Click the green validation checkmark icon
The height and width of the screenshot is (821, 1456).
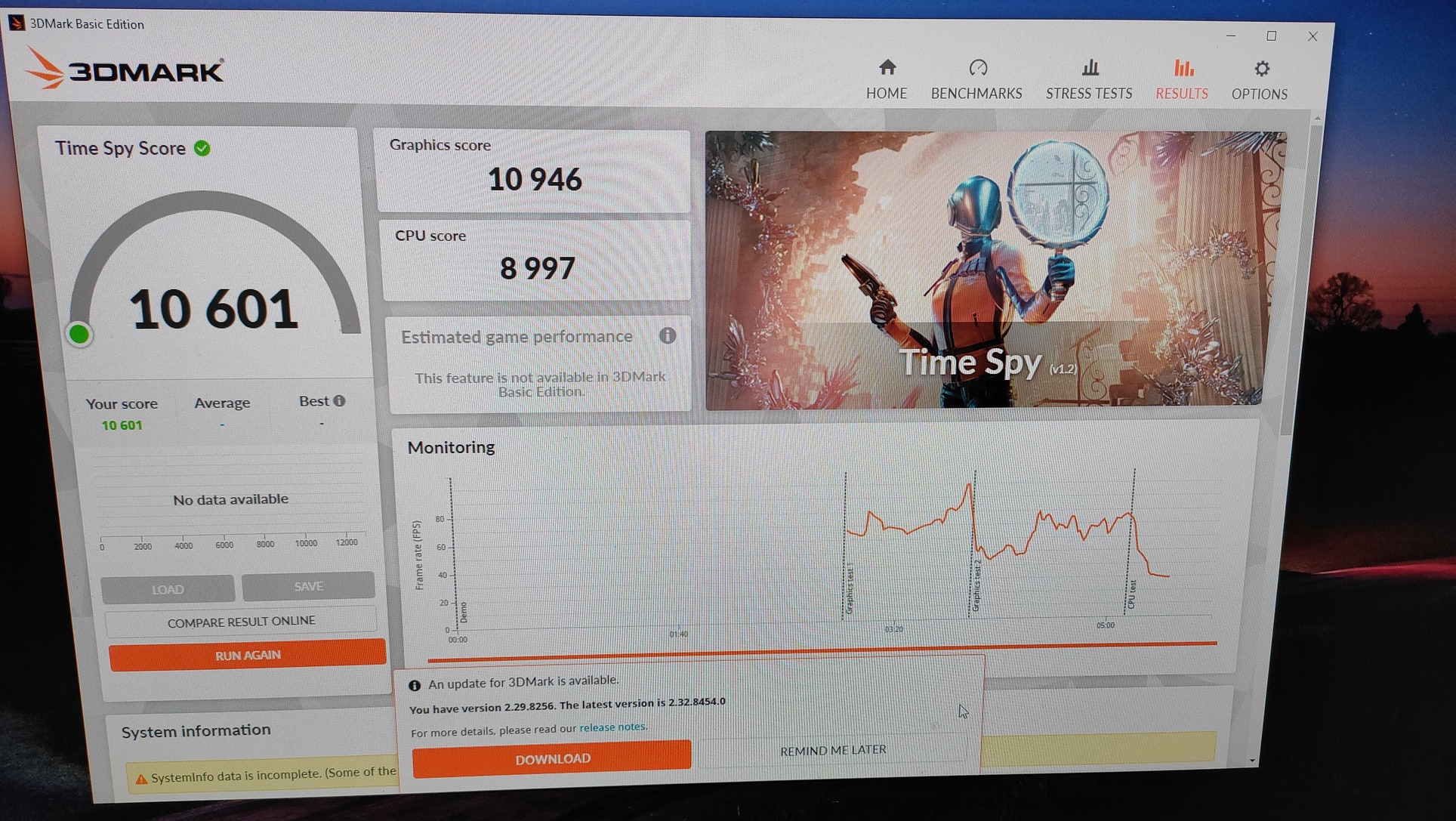coord(202,148)
